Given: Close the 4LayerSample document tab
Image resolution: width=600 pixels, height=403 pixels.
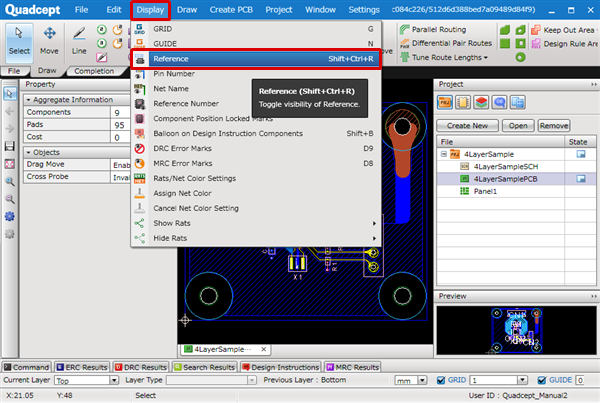Looking at the screenshot, I should click(264, 349).
